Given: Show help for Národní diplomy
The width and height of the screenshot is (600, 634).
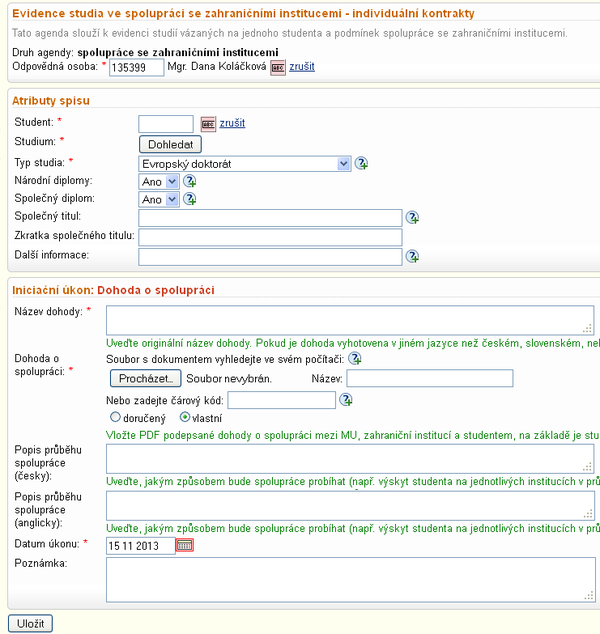Looking at the screenshot, I should 190,181.
